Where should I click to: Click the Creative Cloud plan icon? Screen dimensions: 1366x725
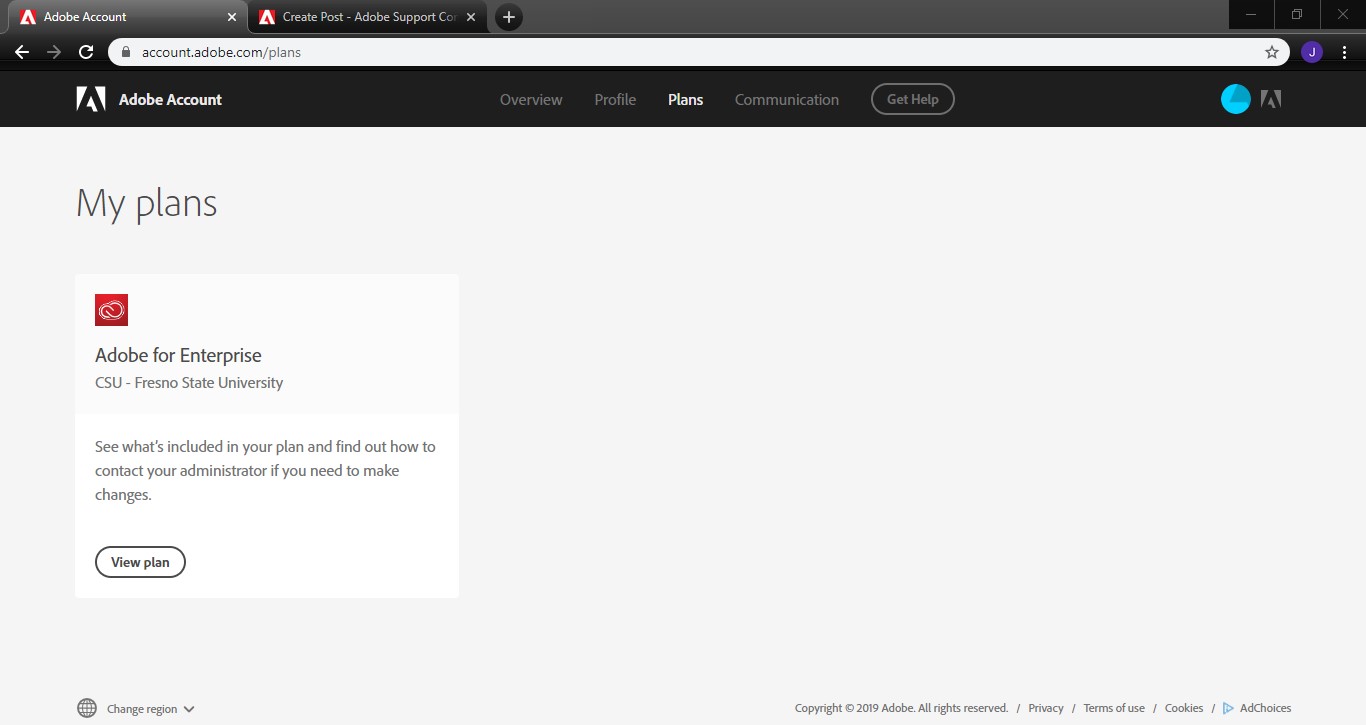111,310
